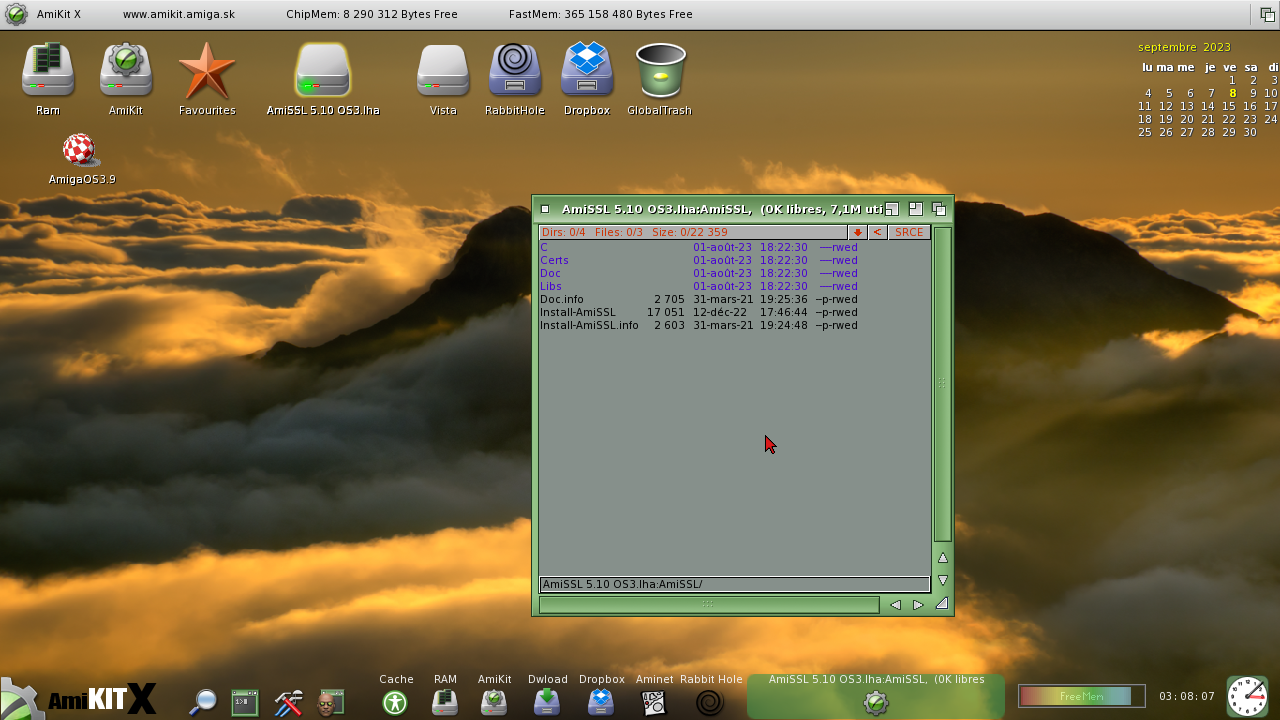Open the Dropbox drive desktop icon

(x=587, y=70)
